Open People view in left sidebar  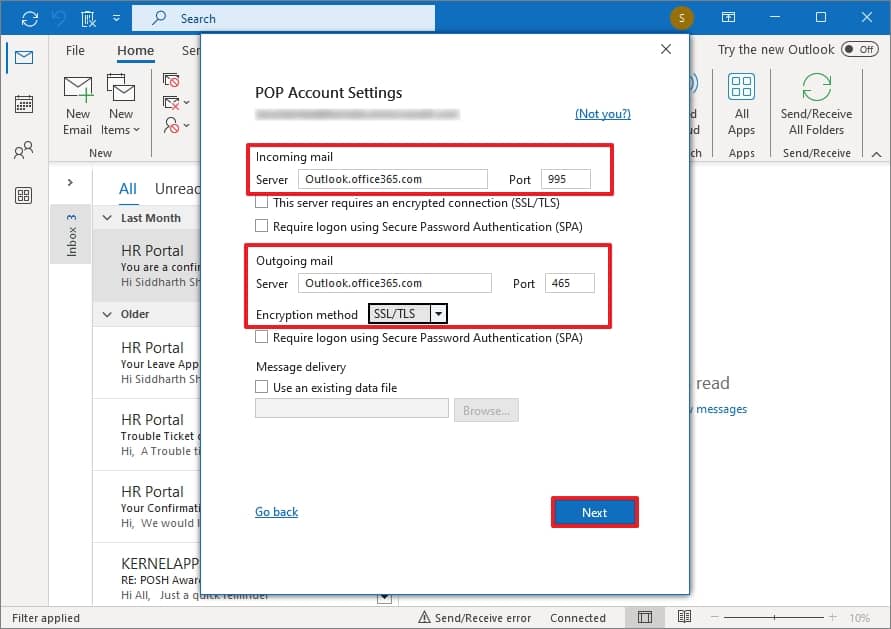click(x=24, y=150)
